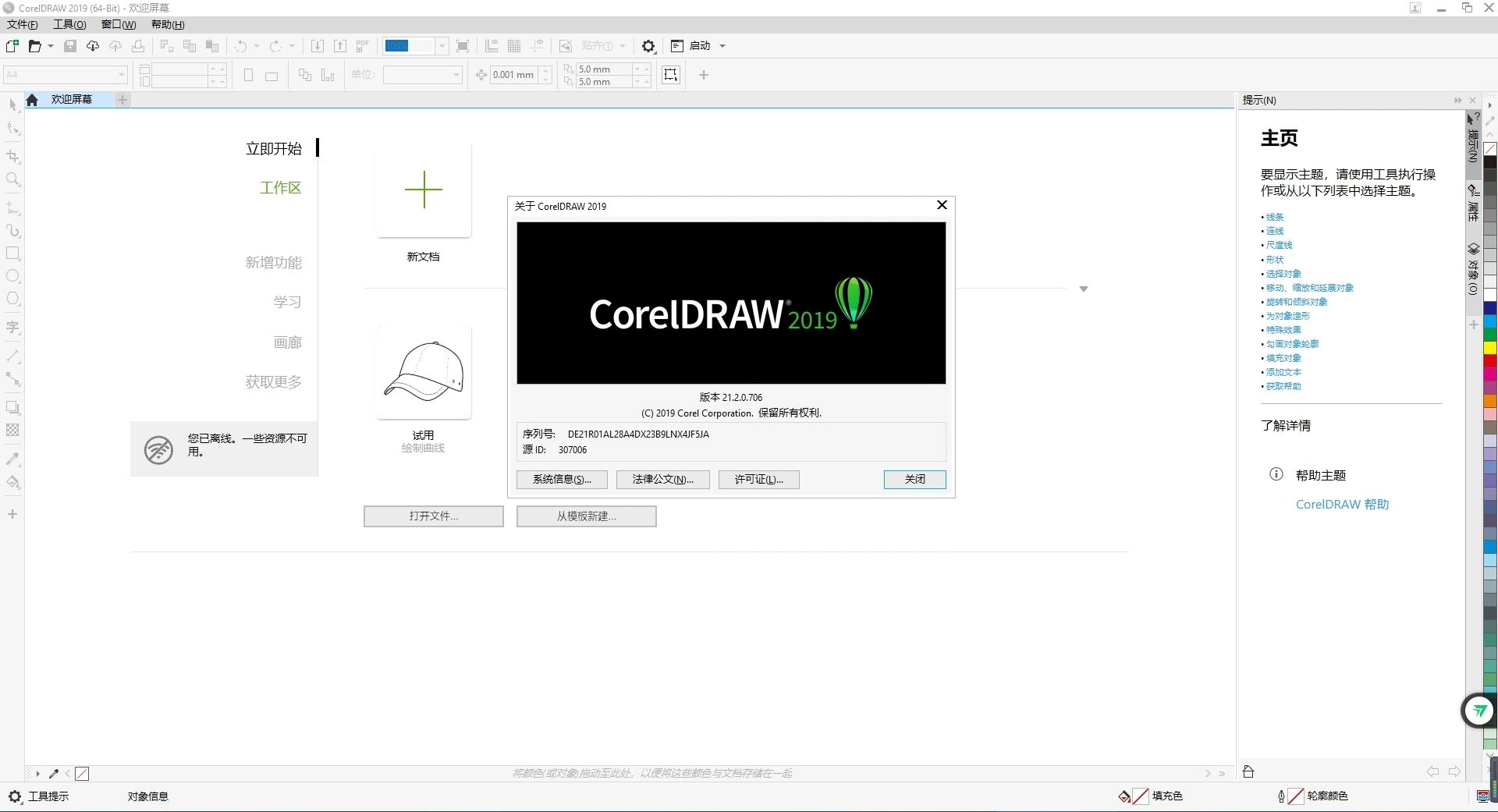Click 关闭 button in About dialog
1498x812 pixels.
pos(915,480)
